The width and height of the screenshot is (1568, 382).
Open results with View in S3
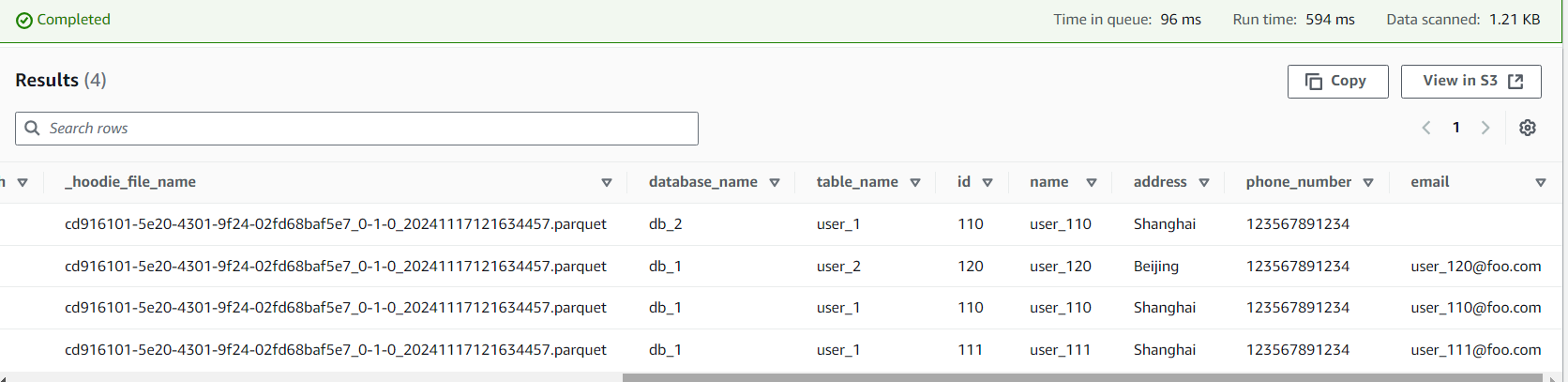(x=1470, y=82)
